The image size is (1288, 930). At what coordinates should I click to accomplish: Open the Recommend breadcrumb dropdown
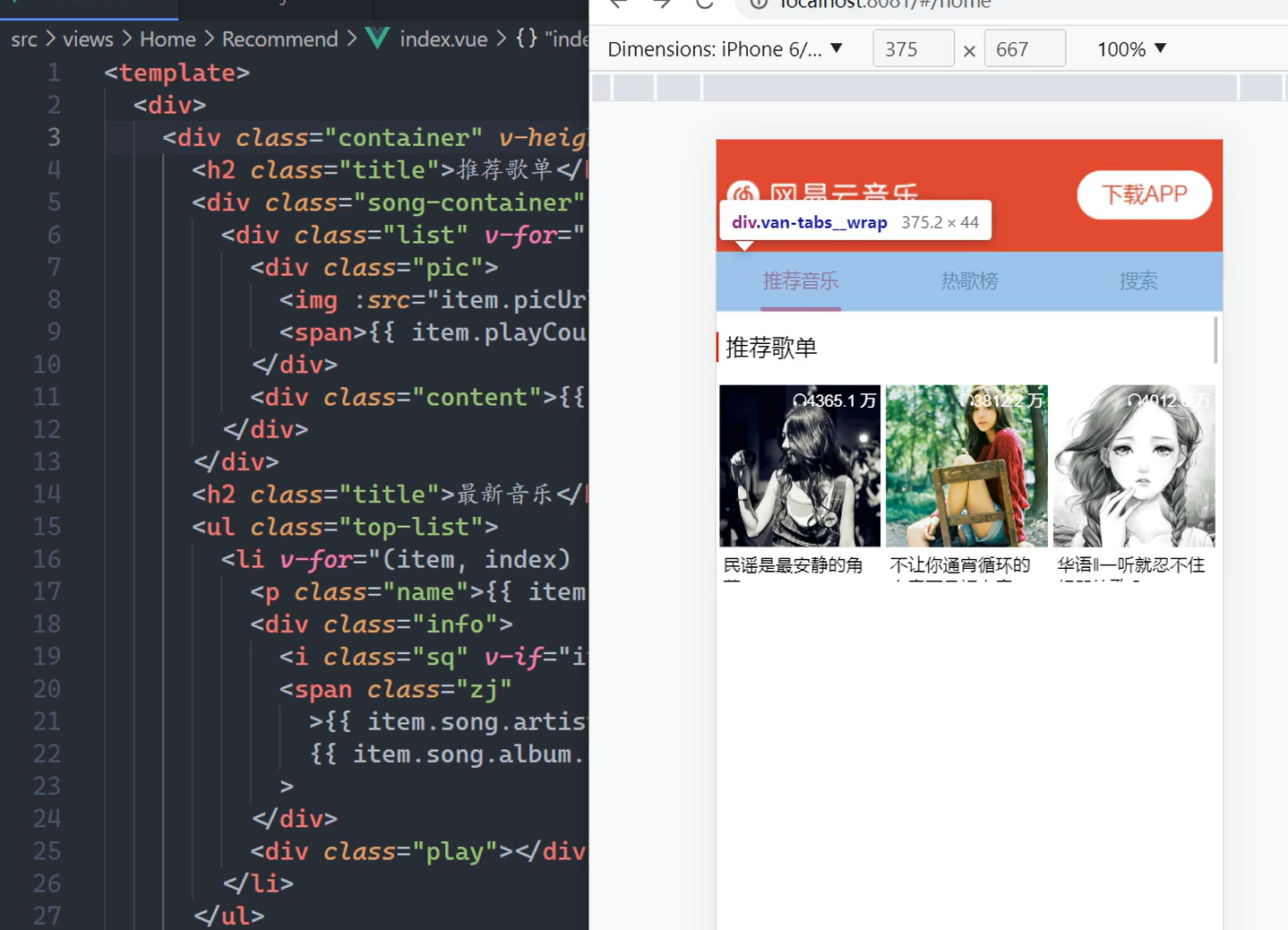point(280,39)
